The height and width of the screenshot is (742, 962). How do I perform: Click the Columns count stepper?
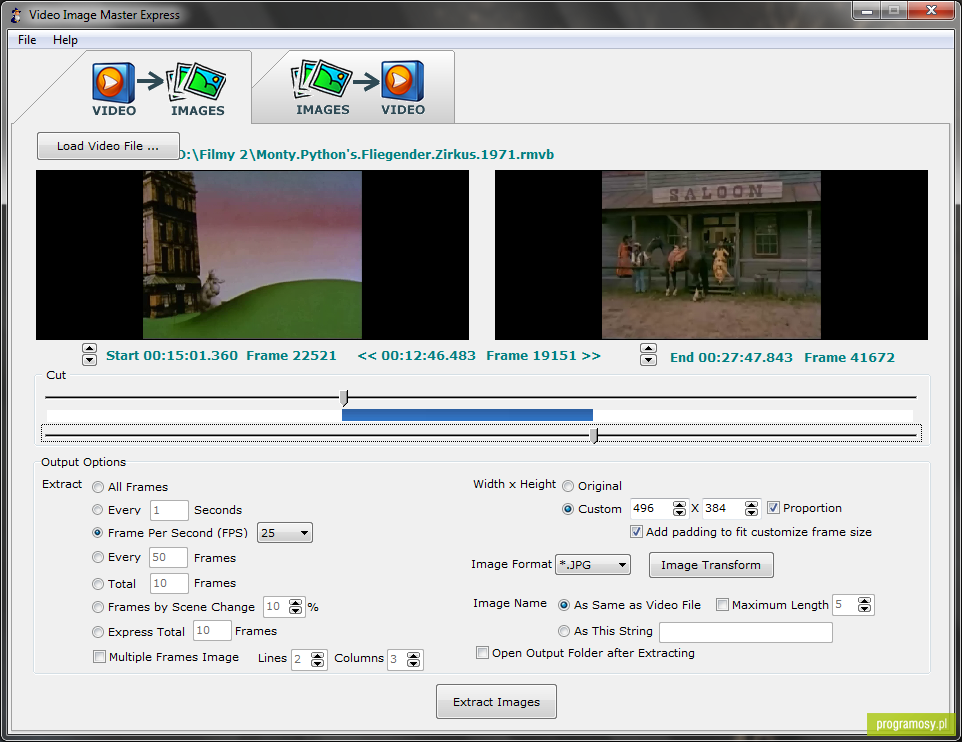[414, 660]
